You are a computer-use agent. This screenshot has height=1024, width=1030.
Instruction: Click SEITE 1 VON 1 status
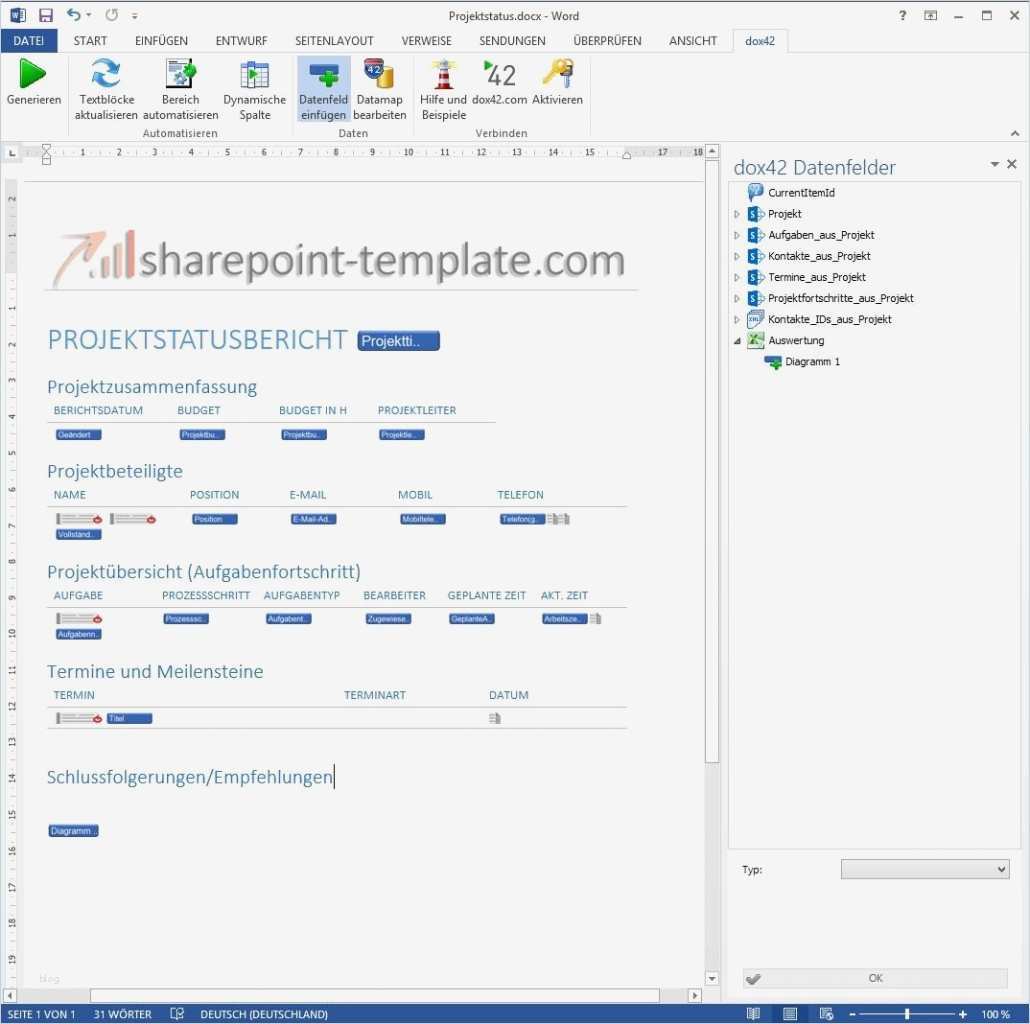pos(41,1014)
